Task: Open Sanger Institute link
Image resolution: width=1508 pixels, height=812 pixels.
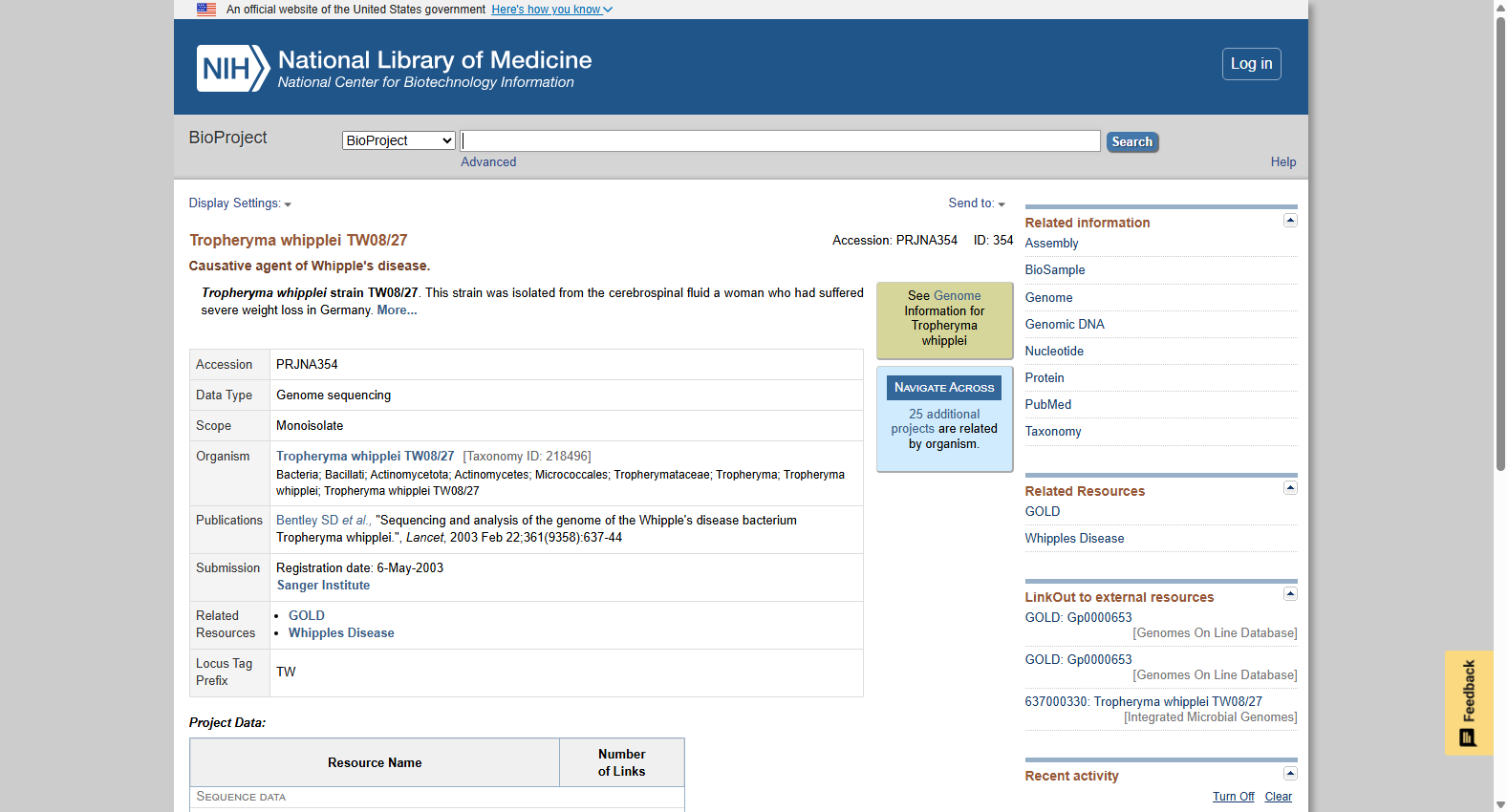Action: click(x=323, y=586)
